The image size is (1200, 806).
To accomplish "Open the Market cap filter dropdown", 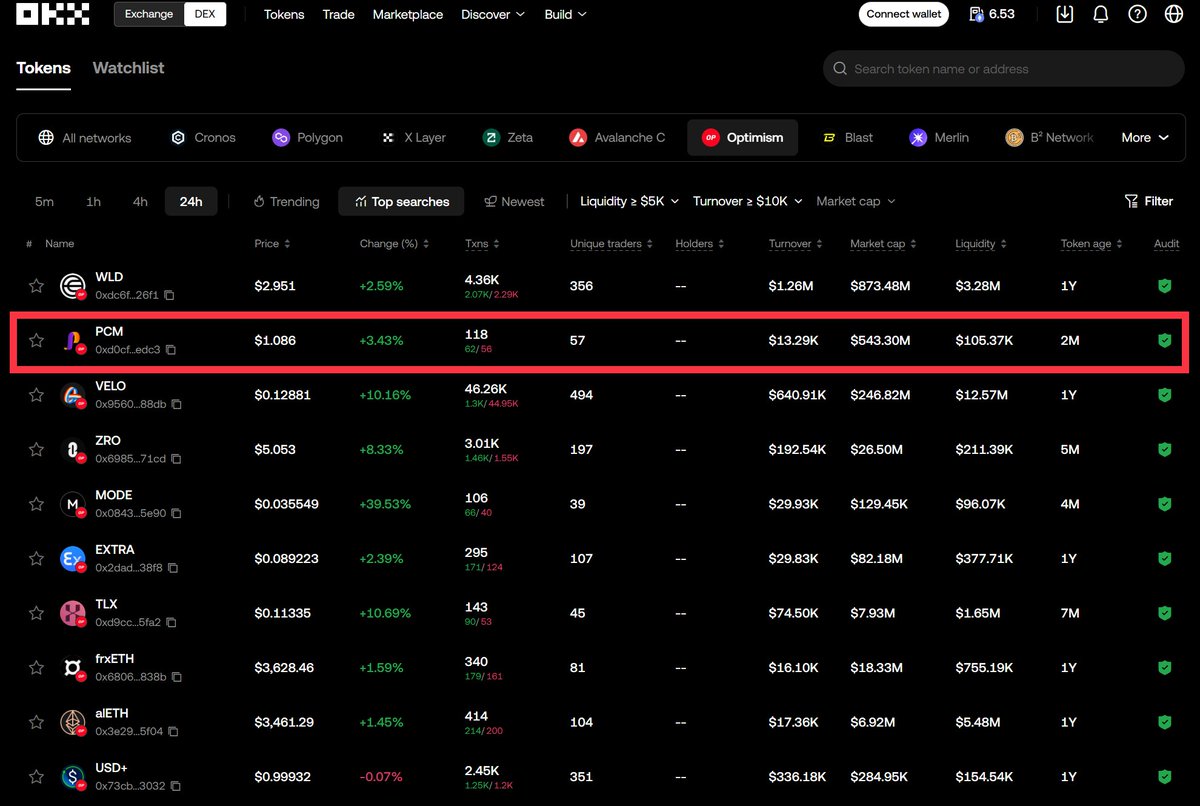I will 855,201.
